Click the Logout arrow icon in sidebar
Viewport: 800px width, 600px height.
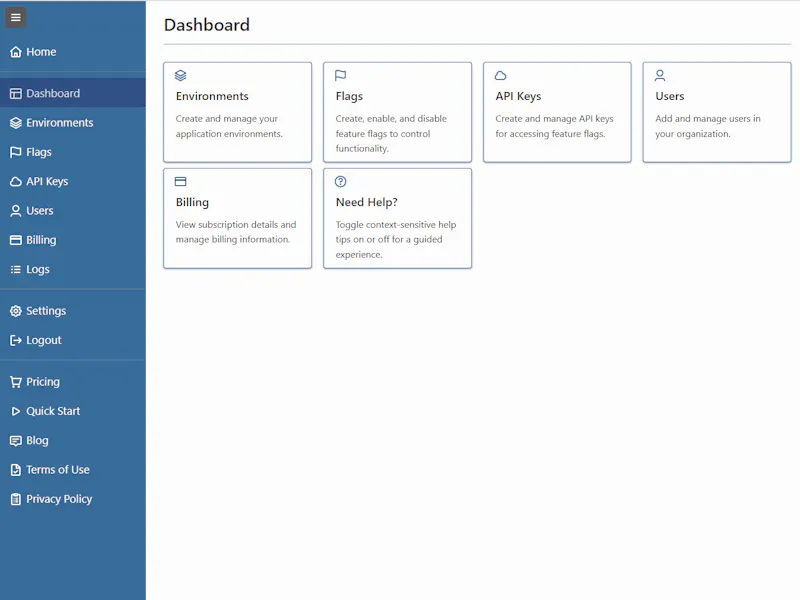[x=16, y=340]
